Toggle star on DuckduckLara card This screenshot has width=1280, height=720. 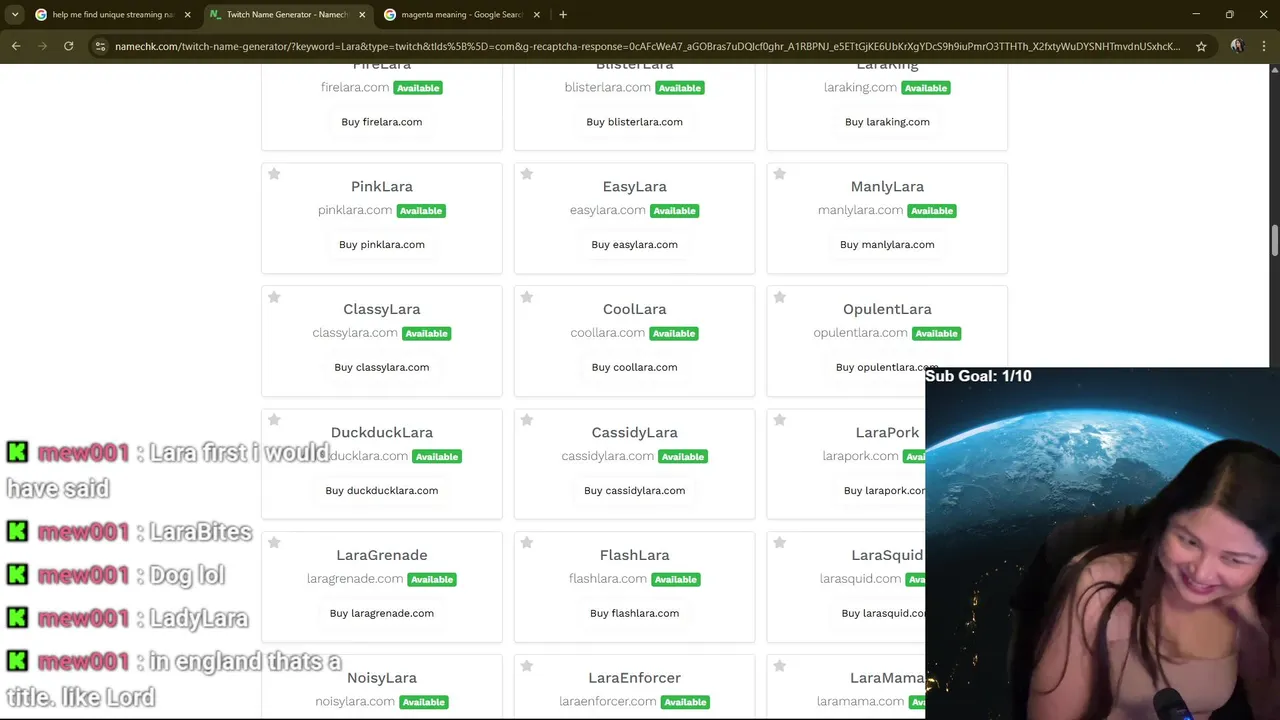(274, 420)
